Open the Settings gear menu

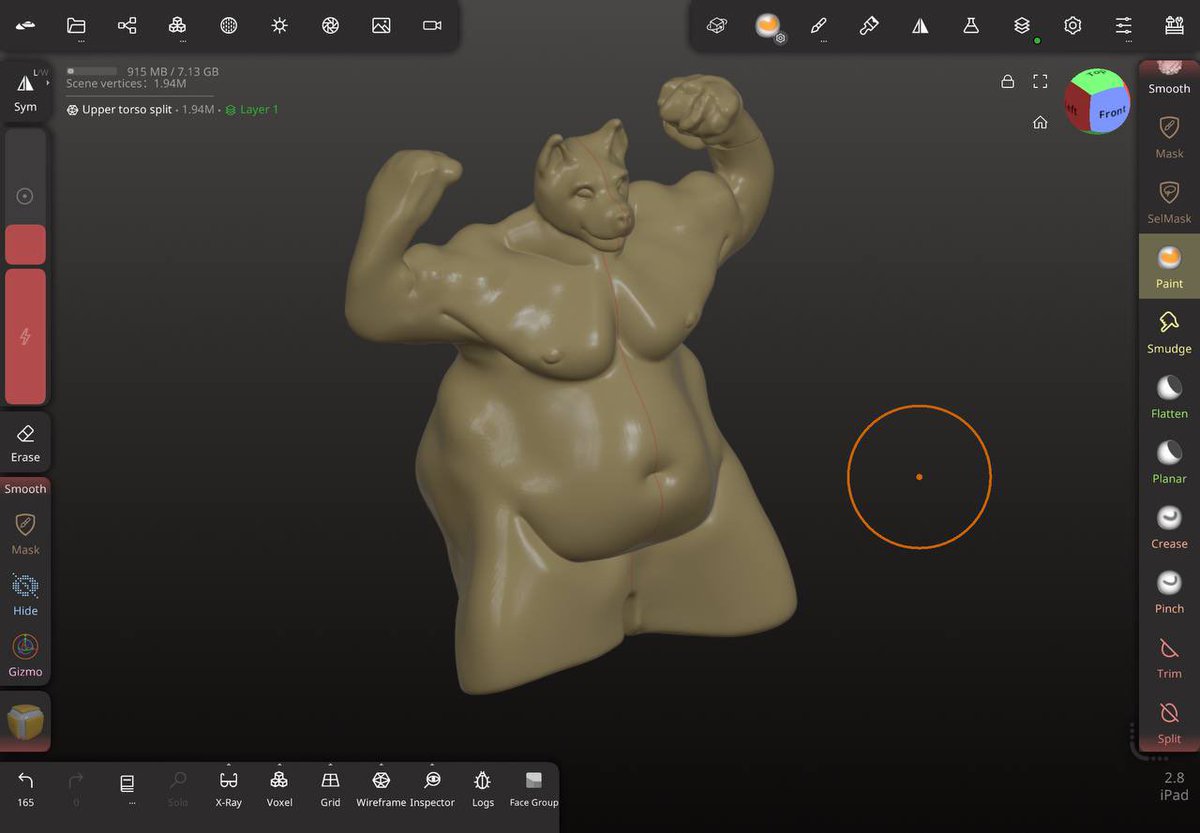coord(1073,26)
